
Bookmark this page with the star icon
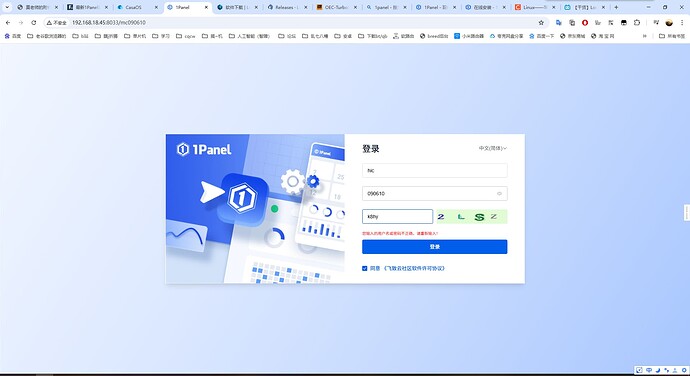click(541, 22)
